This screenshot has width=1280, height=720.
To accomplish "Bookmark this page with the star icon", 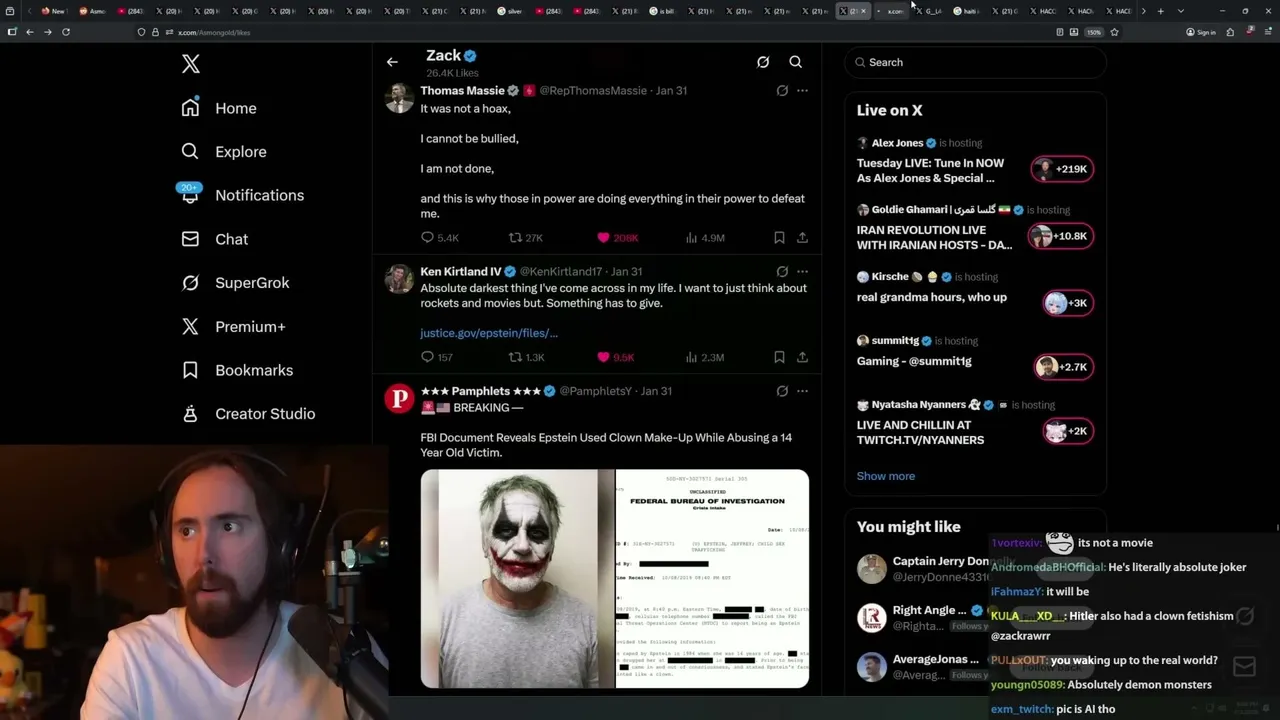I will point(1114,32).
